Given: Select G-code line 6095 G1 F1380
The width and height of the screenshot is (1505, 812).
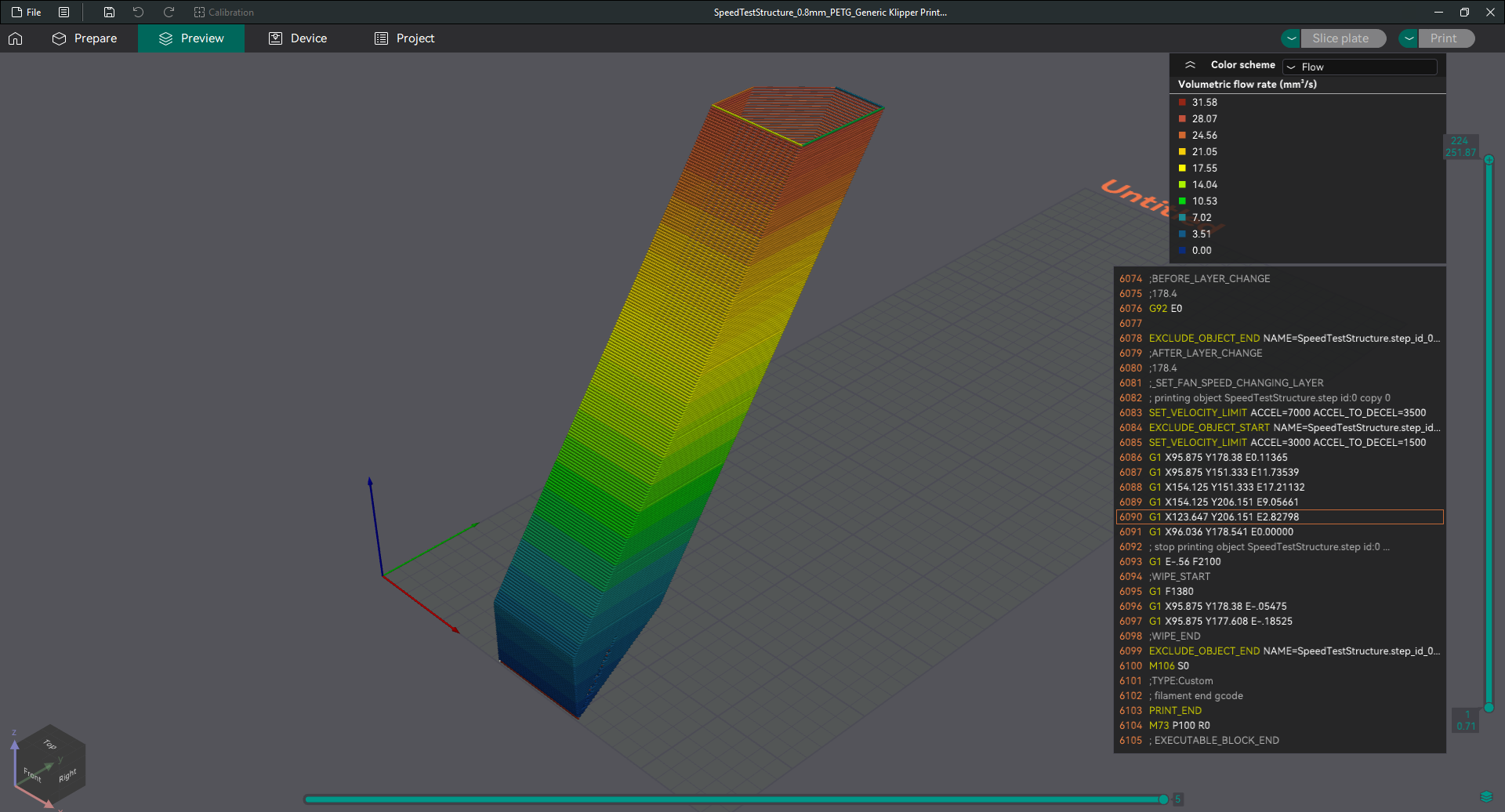Looking at the screenshot, I should click(x=1279, y=592).
